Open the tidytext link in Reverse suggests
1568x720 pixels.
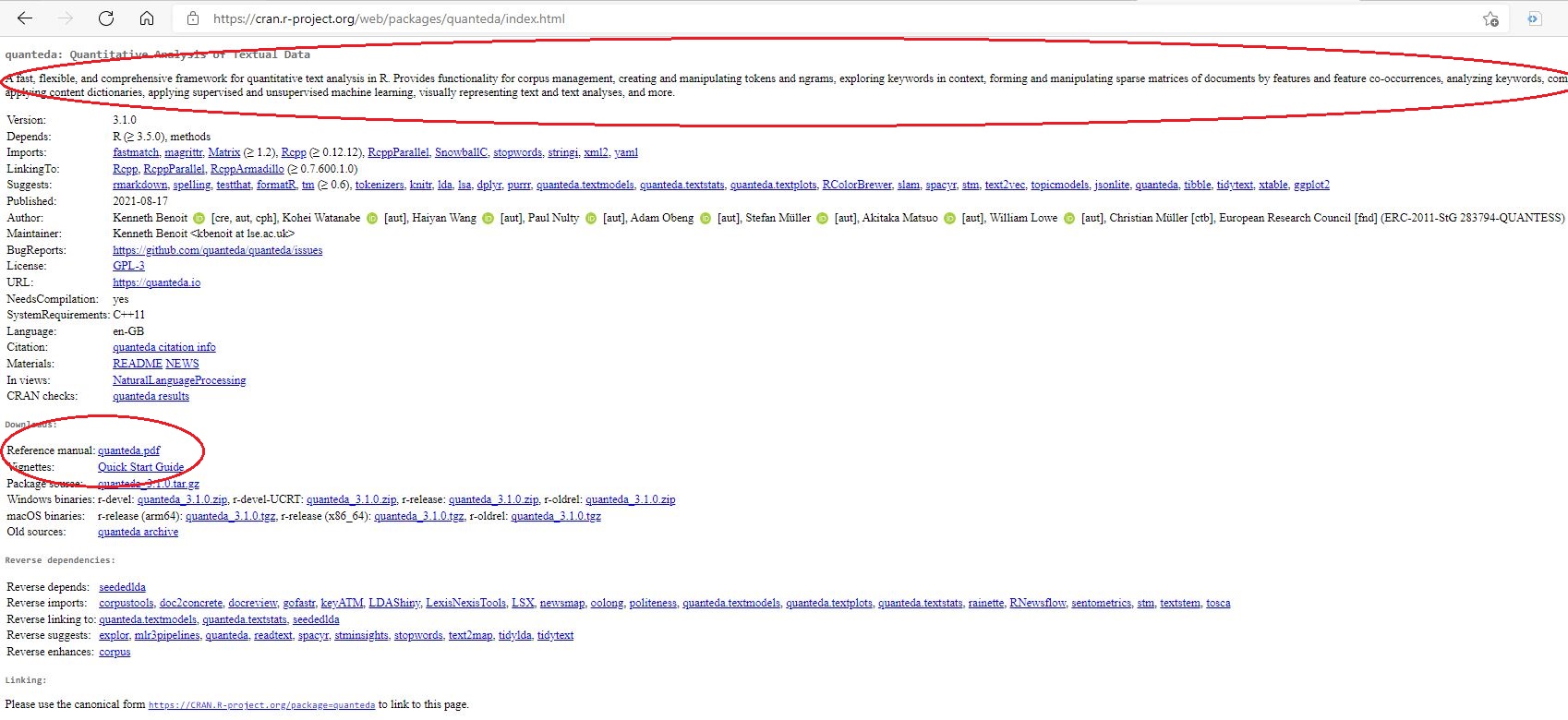pos(555,635)
